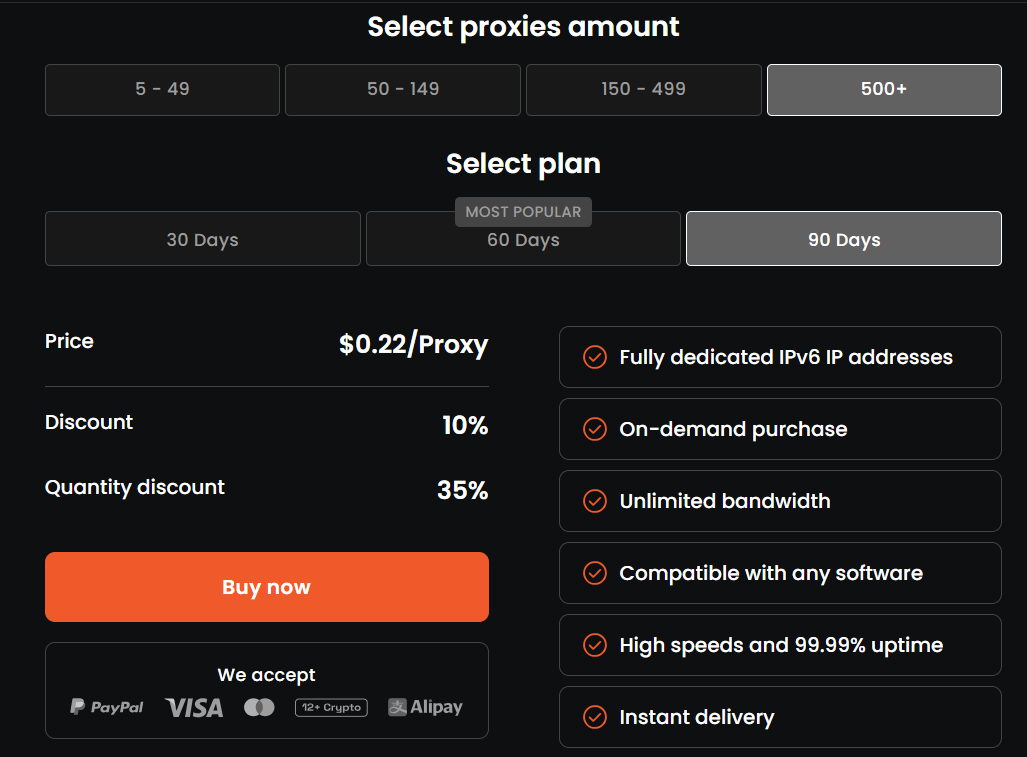1027x757 pixels.
Task: Click checkmark icon beside Instant delivery
Action: point(595,717)
